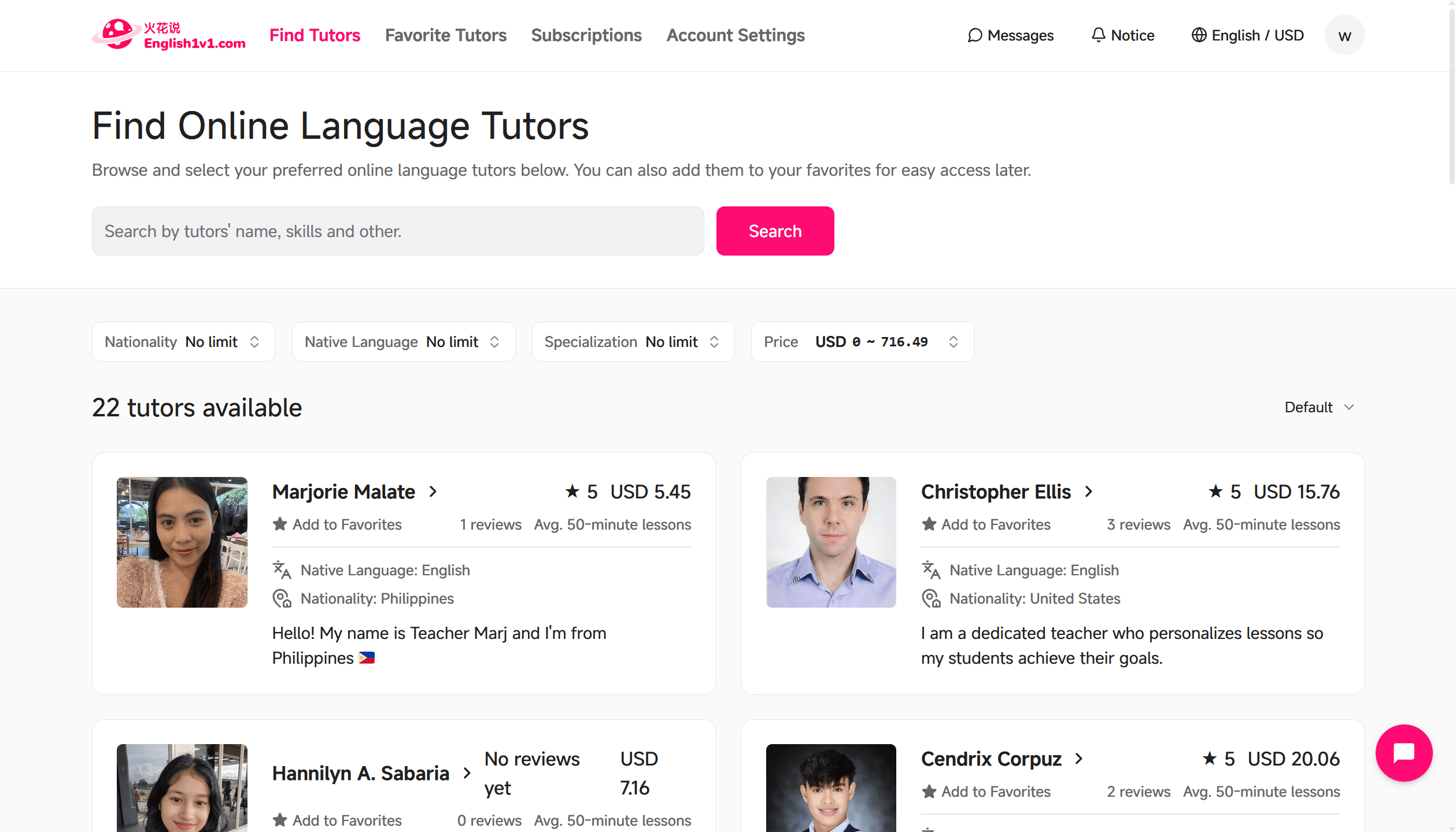The width and height of the screenshot is (1456, 832).
Task: Open the Christopher Ellis name link
Action: point(996,492)
